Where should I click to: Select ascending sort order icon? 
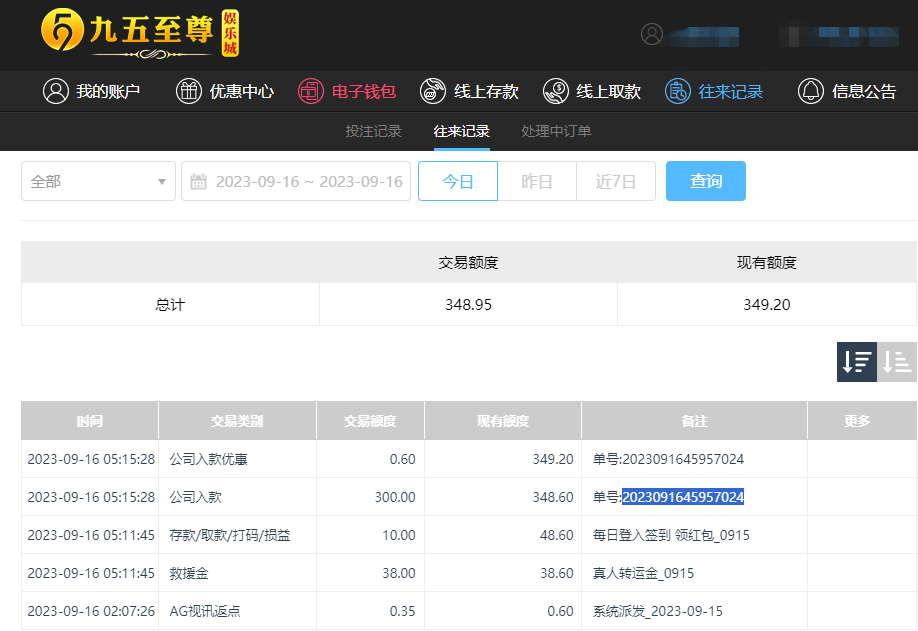(897, 362)
